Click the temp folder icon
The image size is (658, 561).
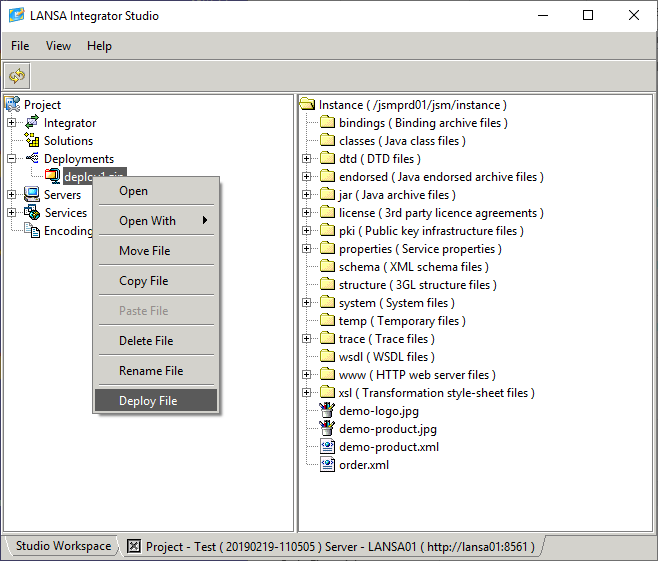327,321
